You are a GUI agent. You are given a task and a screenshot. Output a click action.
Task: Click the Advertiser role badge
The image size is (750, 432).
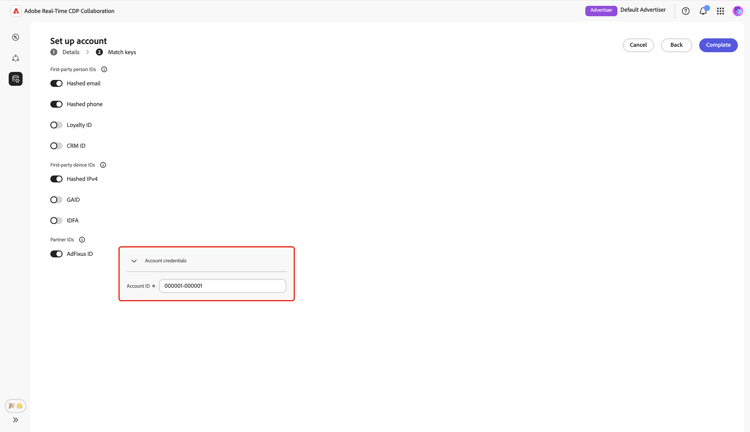(x=601, y=11)
